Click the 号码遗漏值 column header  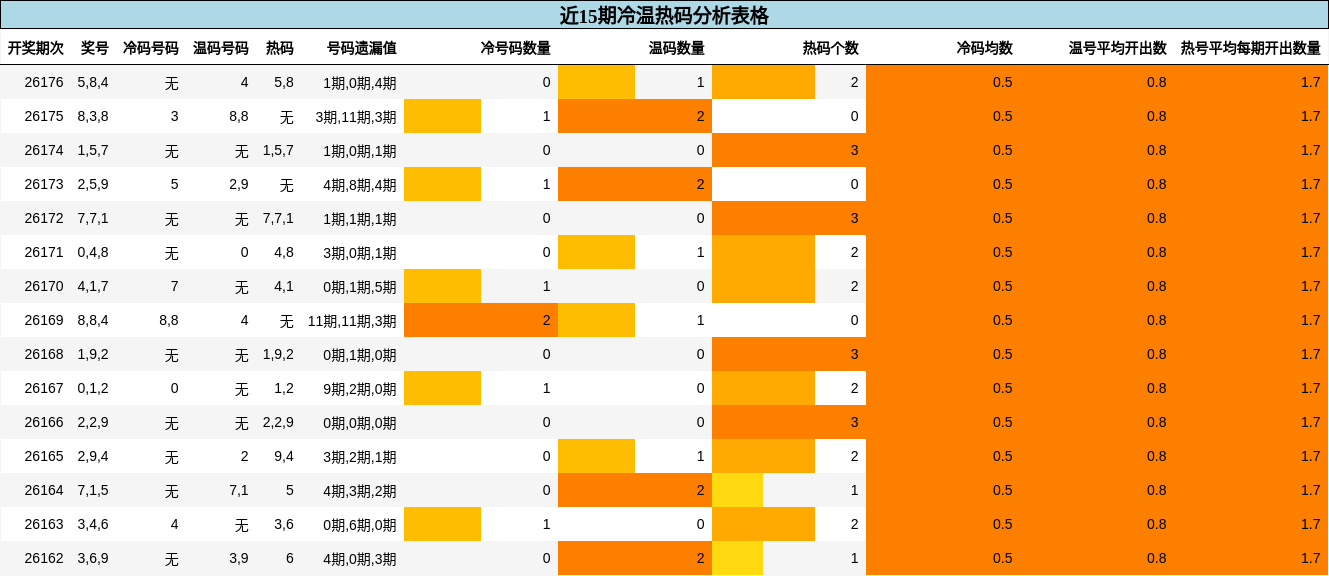coord(362,48)
